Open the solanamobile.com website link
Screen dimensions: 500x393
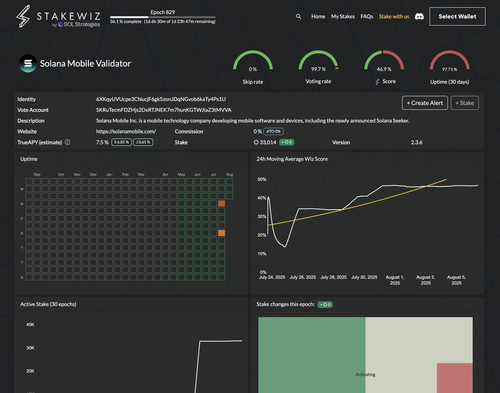[126, 131]
